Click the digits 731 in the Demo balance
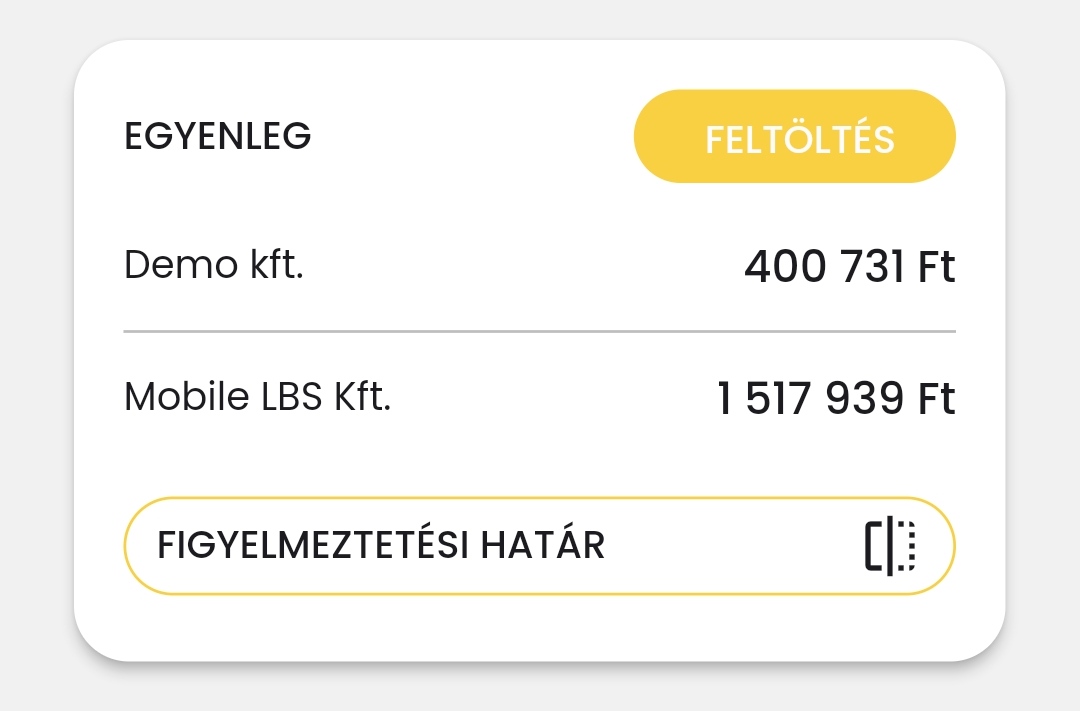Screen dimensions: 1080x711 point(870,267)
